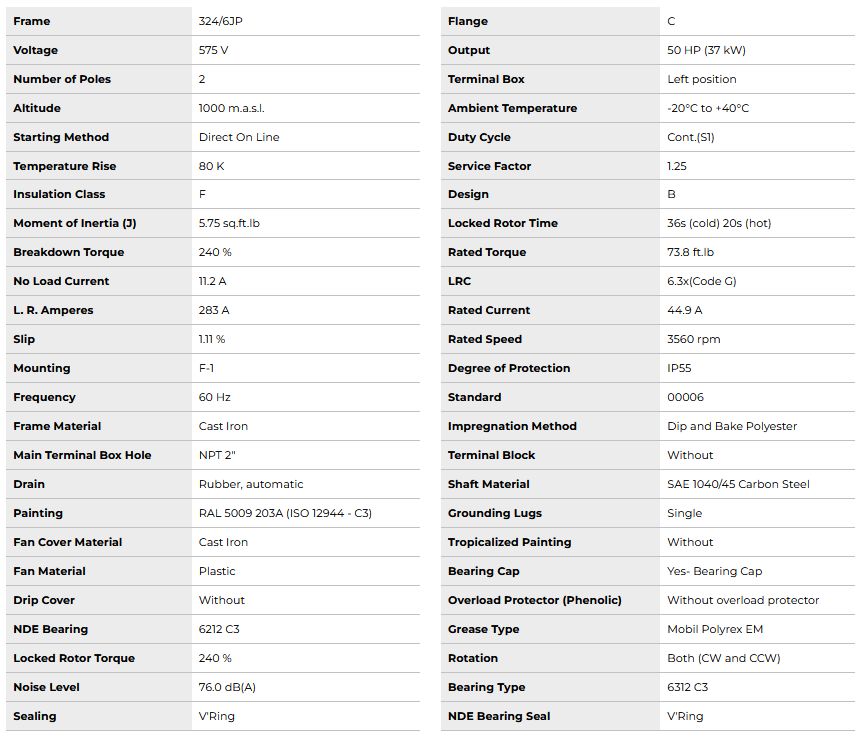
Task: Select the Degree of Protection value IP55
Action: (x=679, y=368)
